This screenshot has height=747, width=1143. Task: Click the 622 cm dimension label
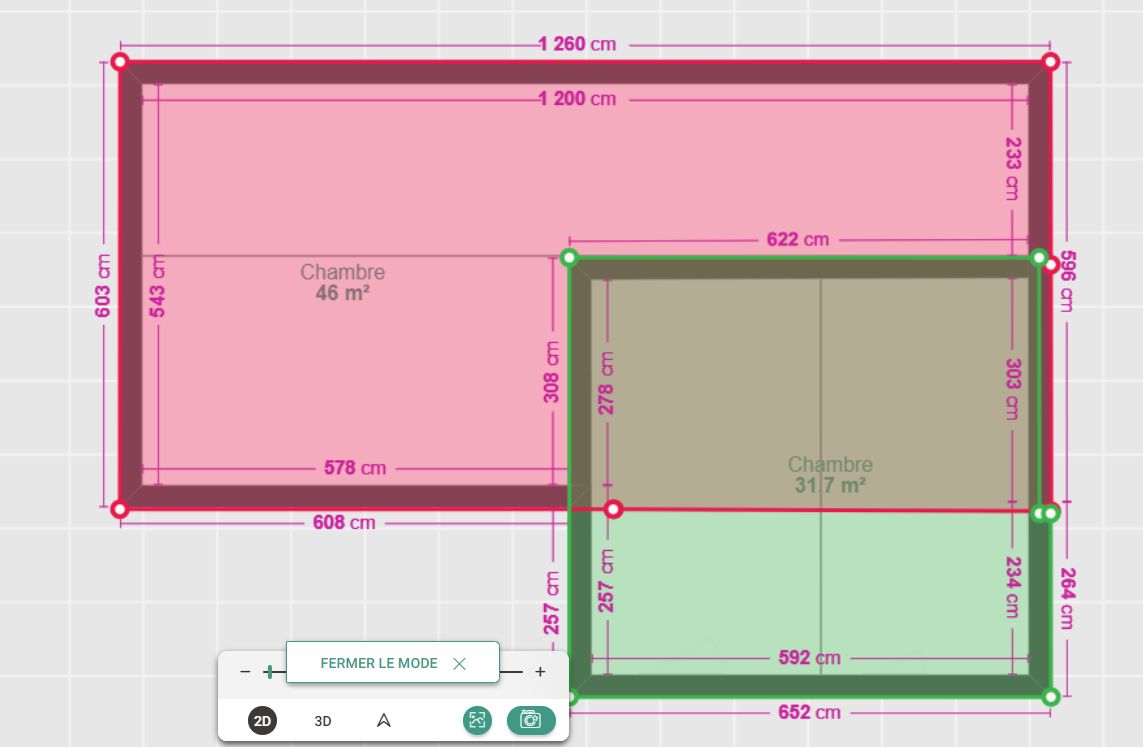[797, 239]
